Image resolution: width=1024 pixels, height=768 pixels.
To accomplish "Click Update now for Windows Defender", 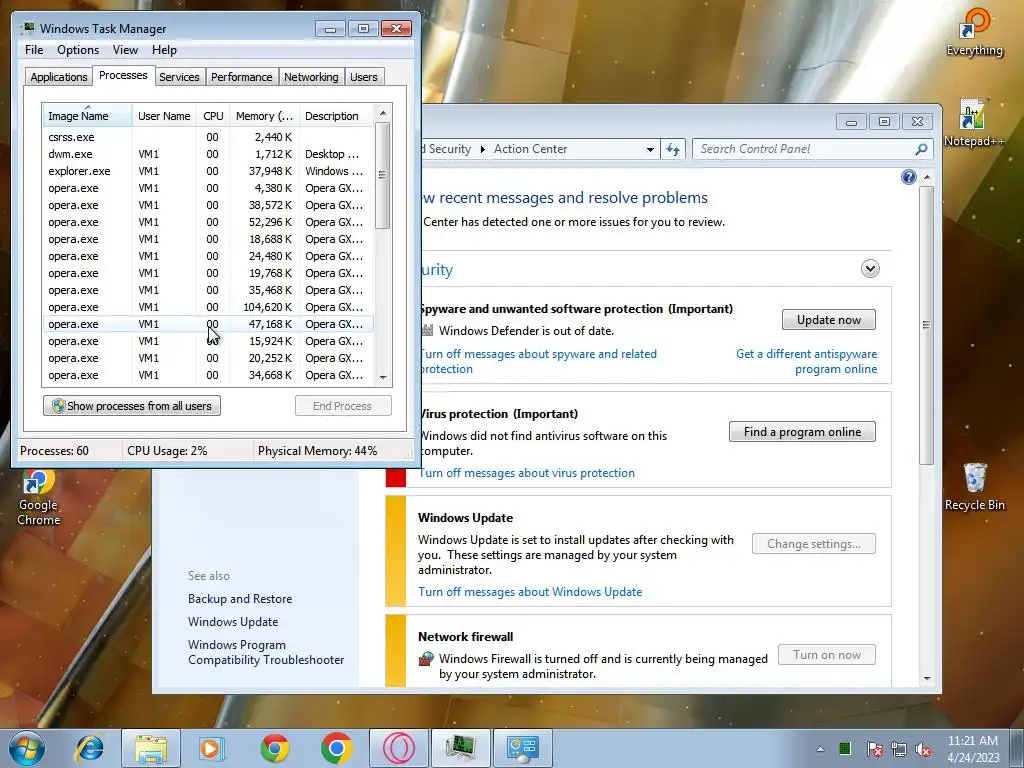I will [x=828, y=319].
